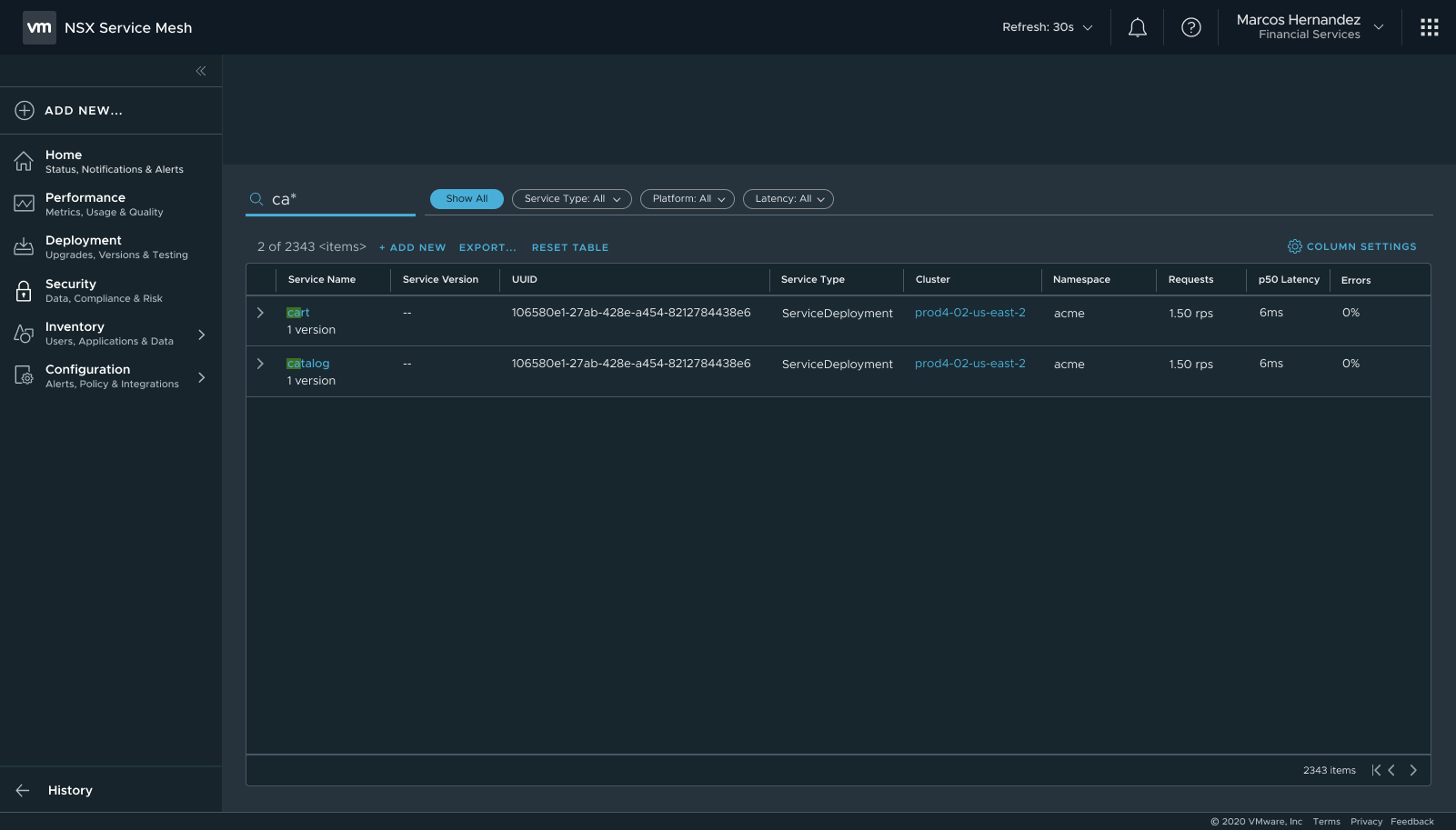The width and height of the screenshot is (1456, 830).
Task: Open the Service Type filter dropdown
Action: pos(572,199)
